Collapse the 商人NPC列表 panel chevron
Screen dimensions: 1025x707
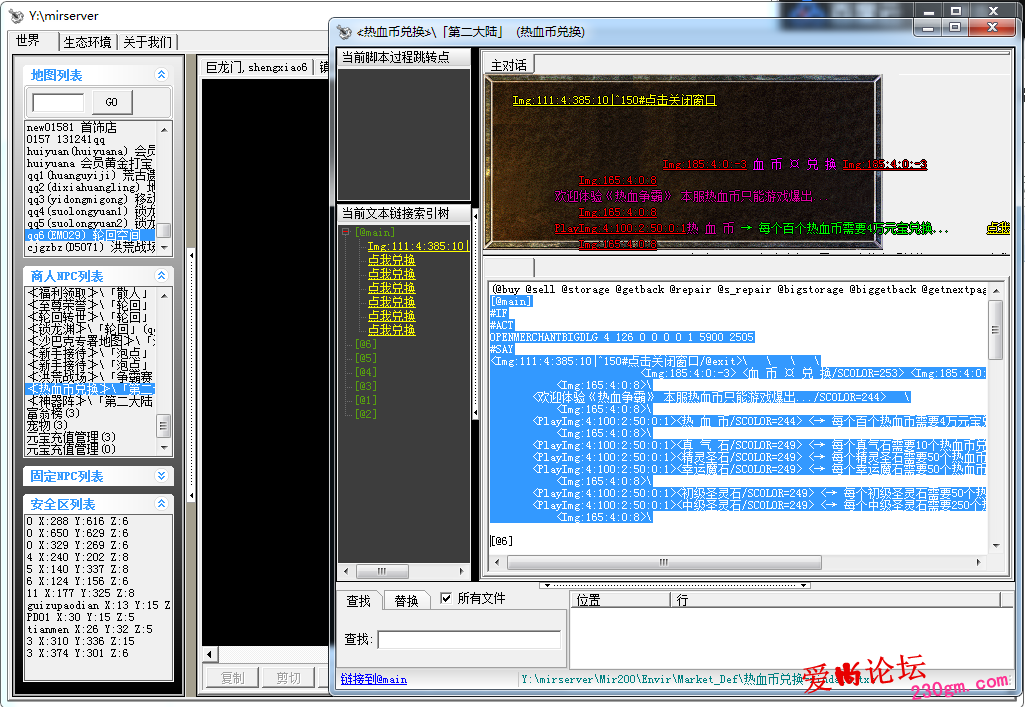161,275
